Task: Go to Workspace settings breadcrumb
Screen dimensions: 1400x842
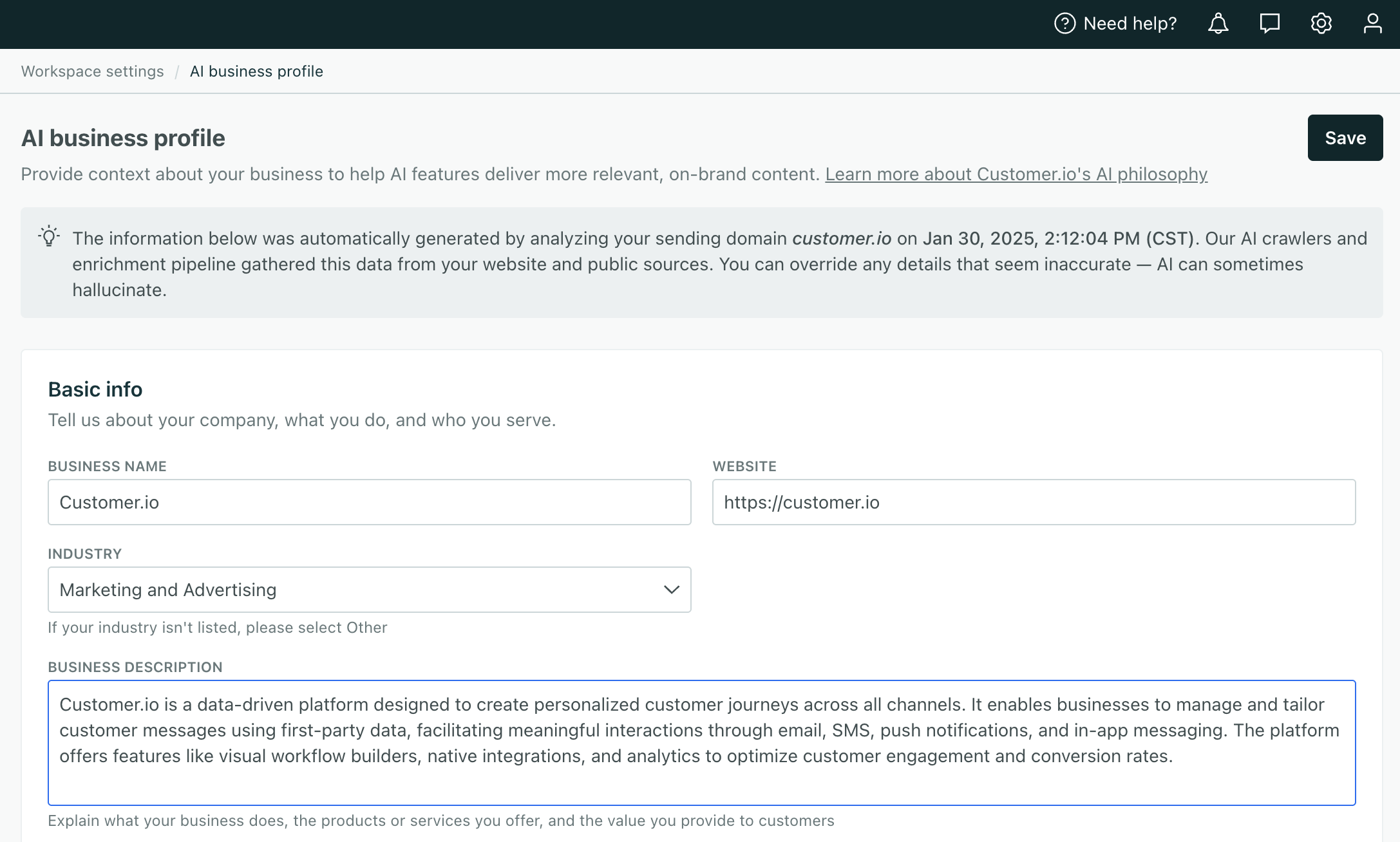Action: (x=92, y=71)
